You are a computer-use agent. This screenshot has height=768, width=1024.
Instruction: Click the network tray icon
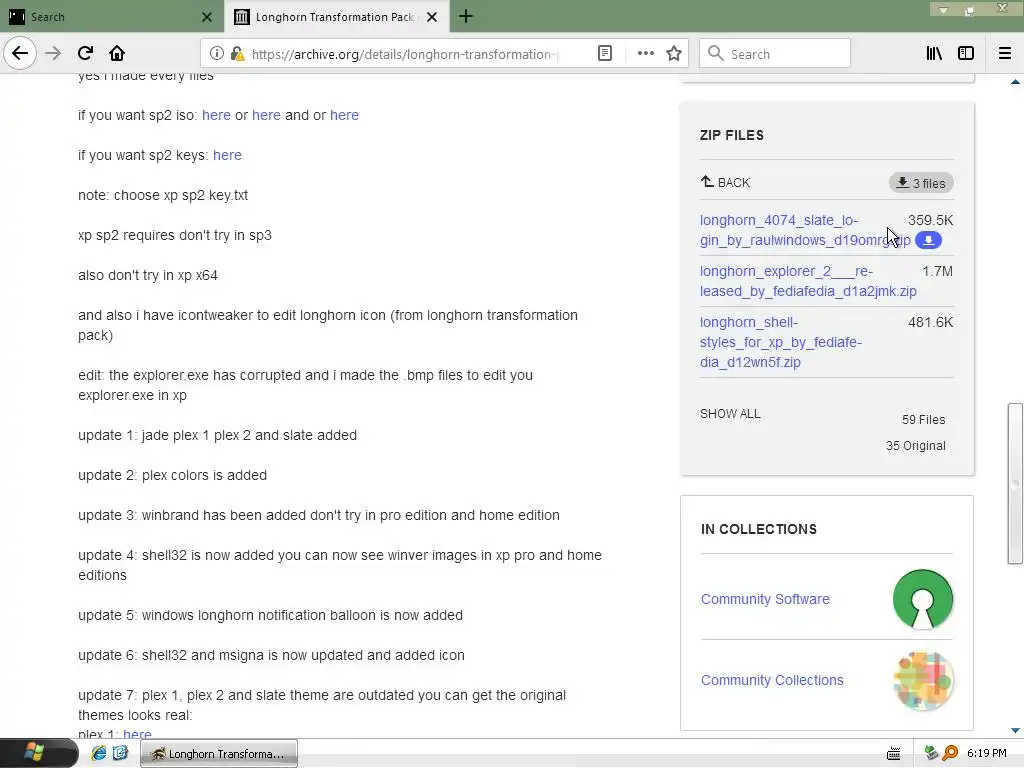coord(931,753)
